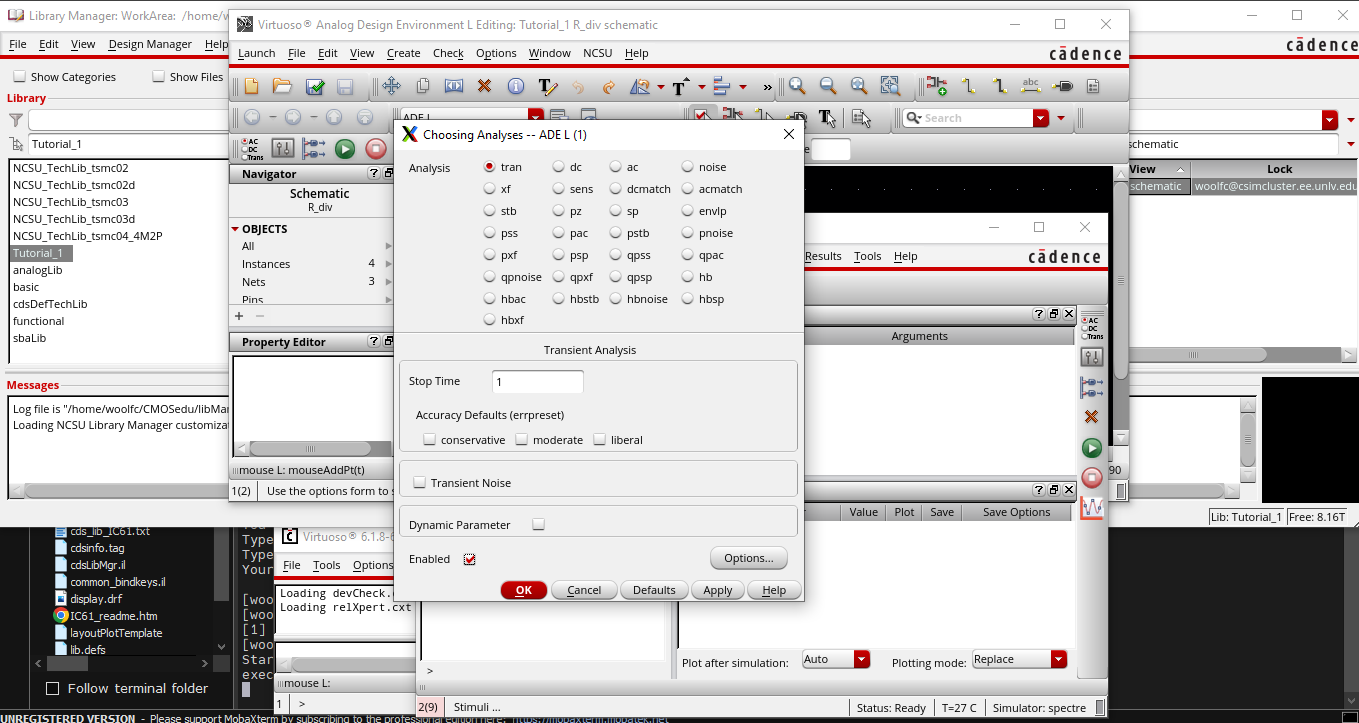The image size is (1359, 723).
Task: Click the Setup Outputs icon in Virtuoso toolbar
Action: coord(314,149)
